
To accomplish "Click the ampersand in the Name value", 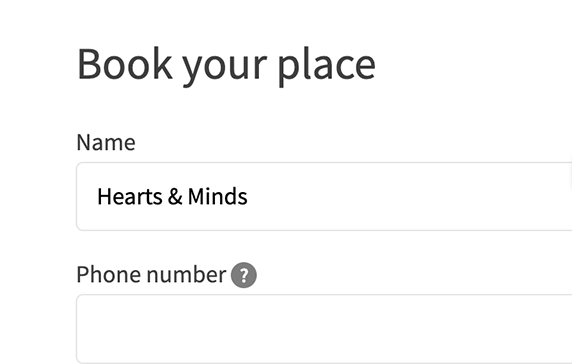I will pyautogui.click(x=175, y=197).
